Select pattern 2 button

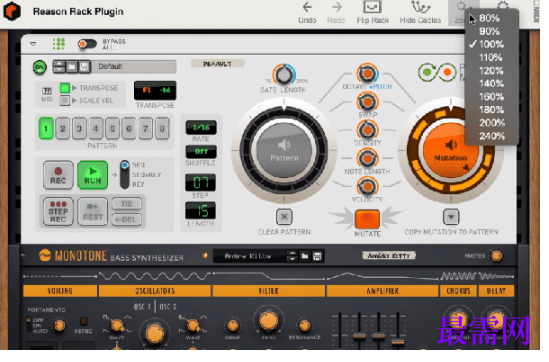pos(63,129)
